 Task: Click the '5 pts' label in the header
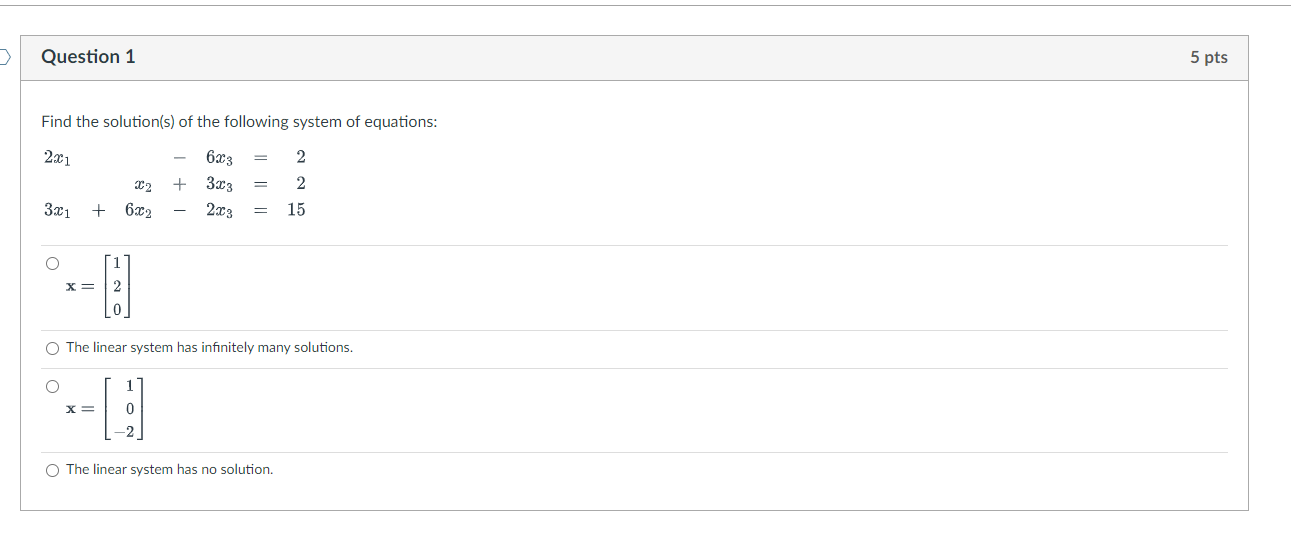click(1209, 58)
